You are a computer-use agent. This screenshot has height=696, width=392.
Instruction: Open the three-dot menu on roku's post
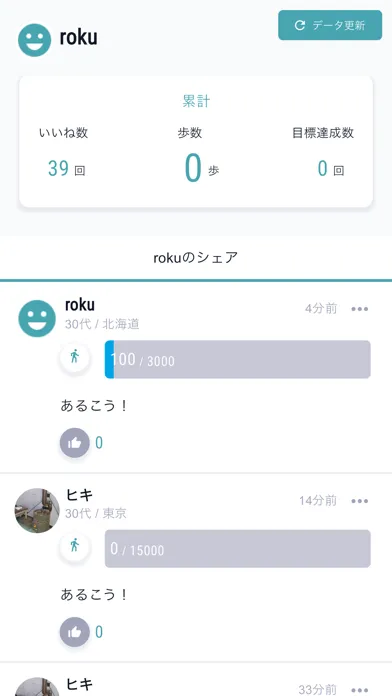(x=360, y=309)
